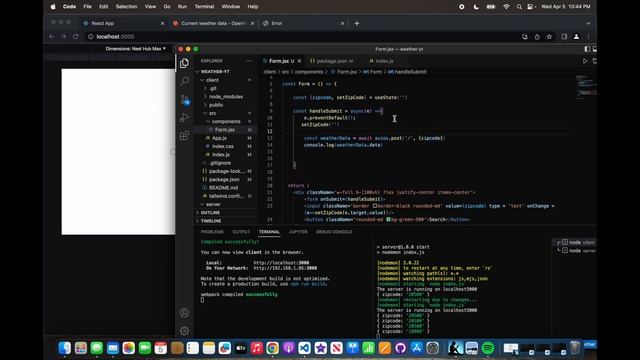The width and height of the screenshot is (640, 360).
Task: Click the Chrome share page icon
Action: point(537,37)
